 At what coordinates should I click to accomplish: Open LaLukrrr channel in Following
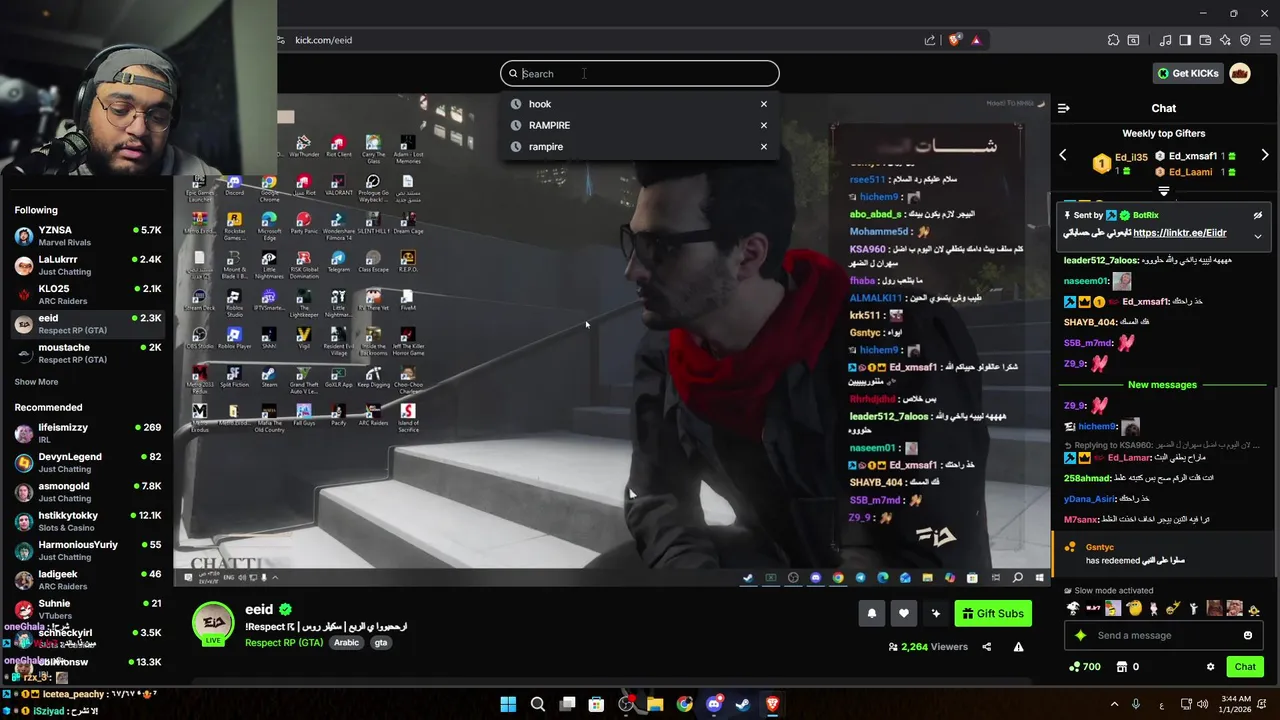point(88,265)
